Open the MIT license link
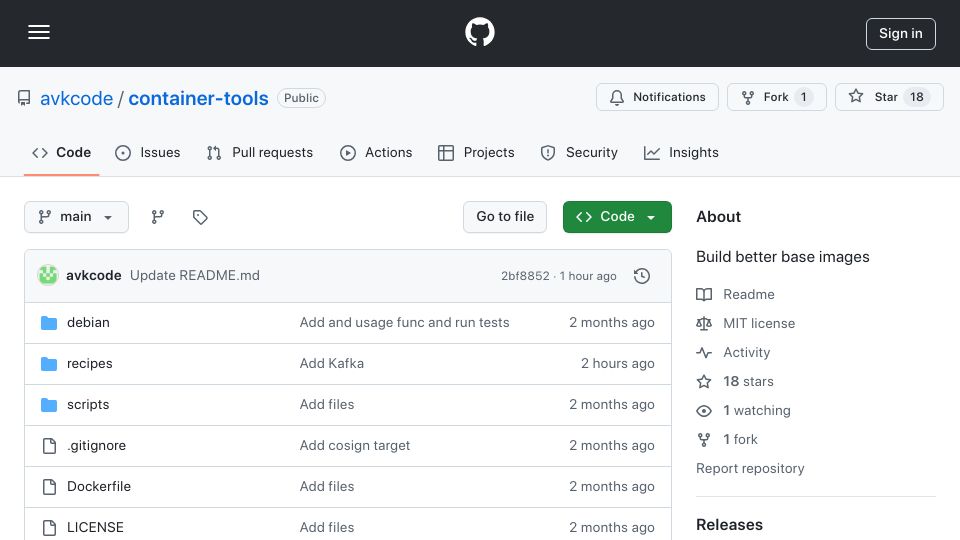Screen dimensions: 960x540 tap(746, 323)
